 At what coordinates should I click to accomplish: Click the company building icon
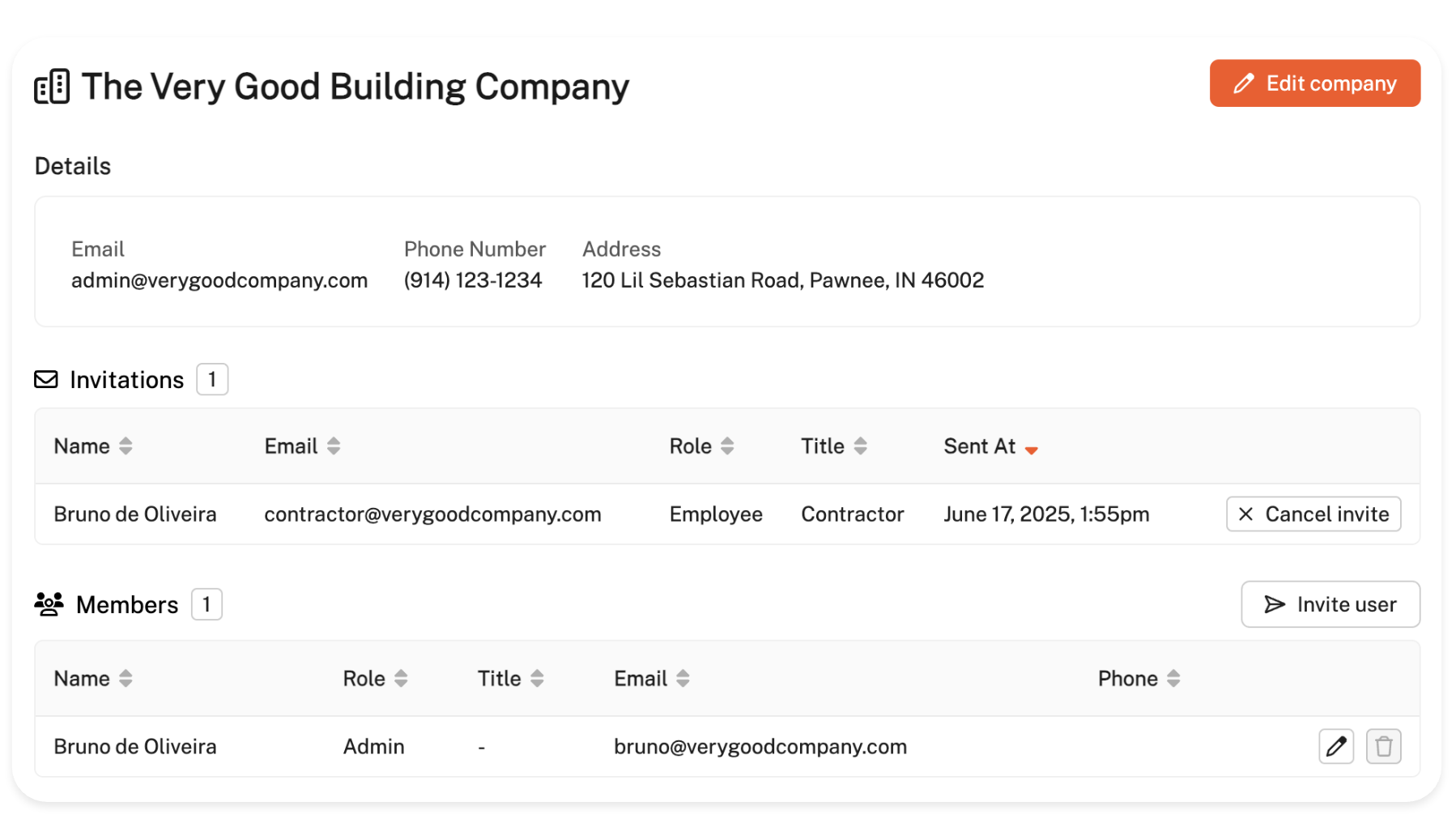pyautogui.click(x=52, y=87)
